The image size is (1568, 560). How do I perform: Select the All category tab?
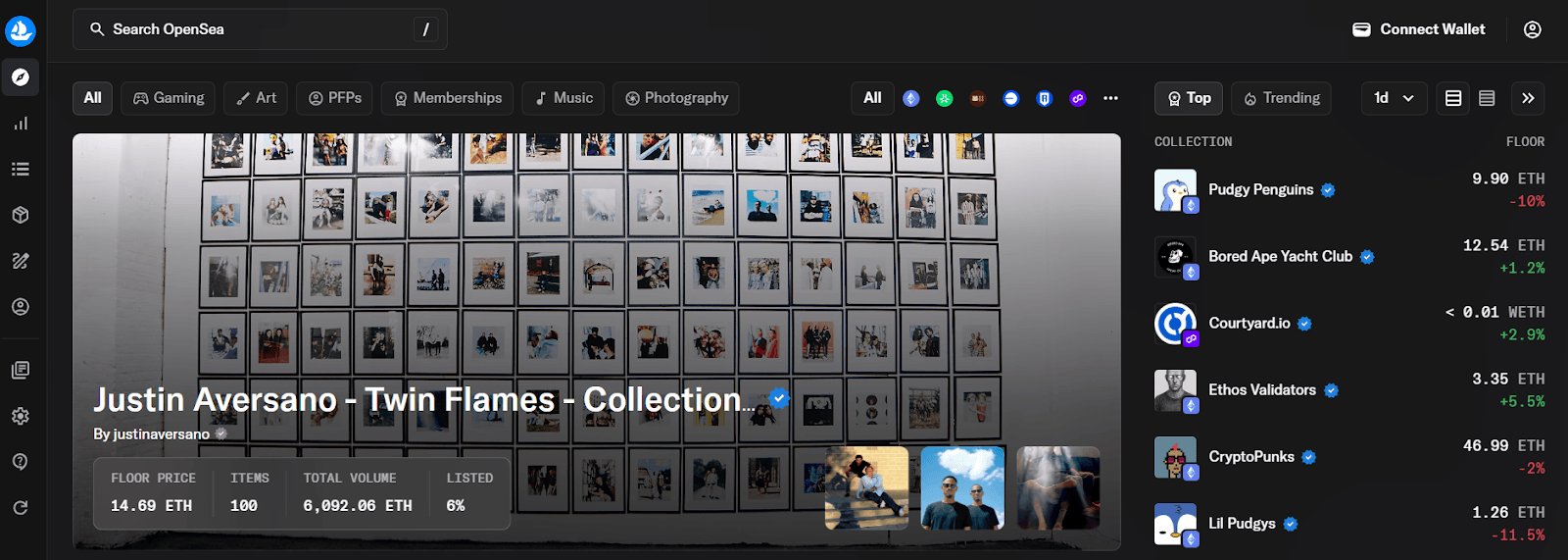tap(92, 98)
